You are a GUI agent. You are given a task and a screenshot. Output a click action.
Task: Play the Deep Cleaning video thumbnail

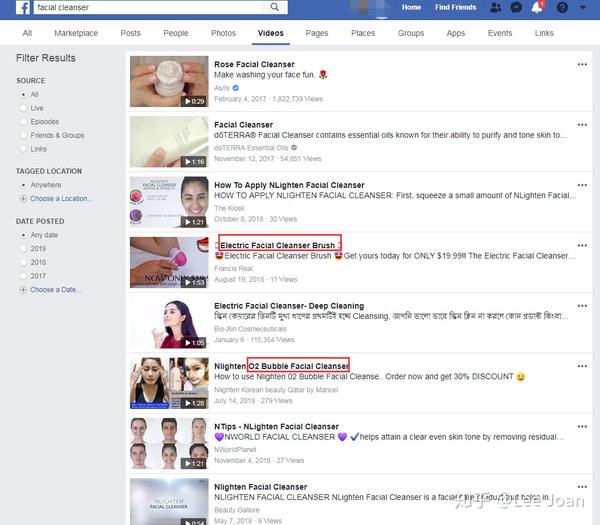[x=169, y=323]
